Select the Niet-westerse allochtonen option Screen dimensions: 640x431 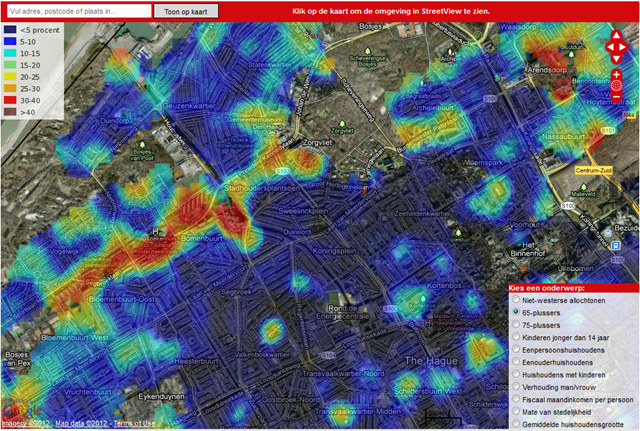coord(515,299)
